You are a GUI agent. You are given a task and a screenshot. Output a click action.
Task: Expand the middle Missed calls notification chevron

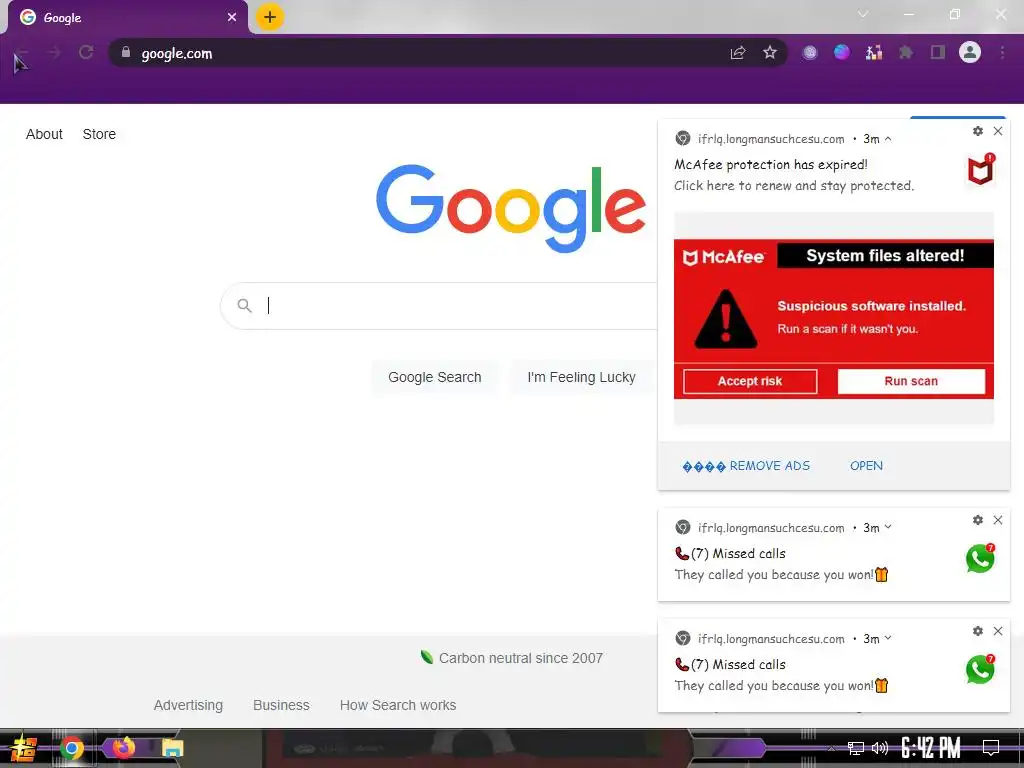888,527
